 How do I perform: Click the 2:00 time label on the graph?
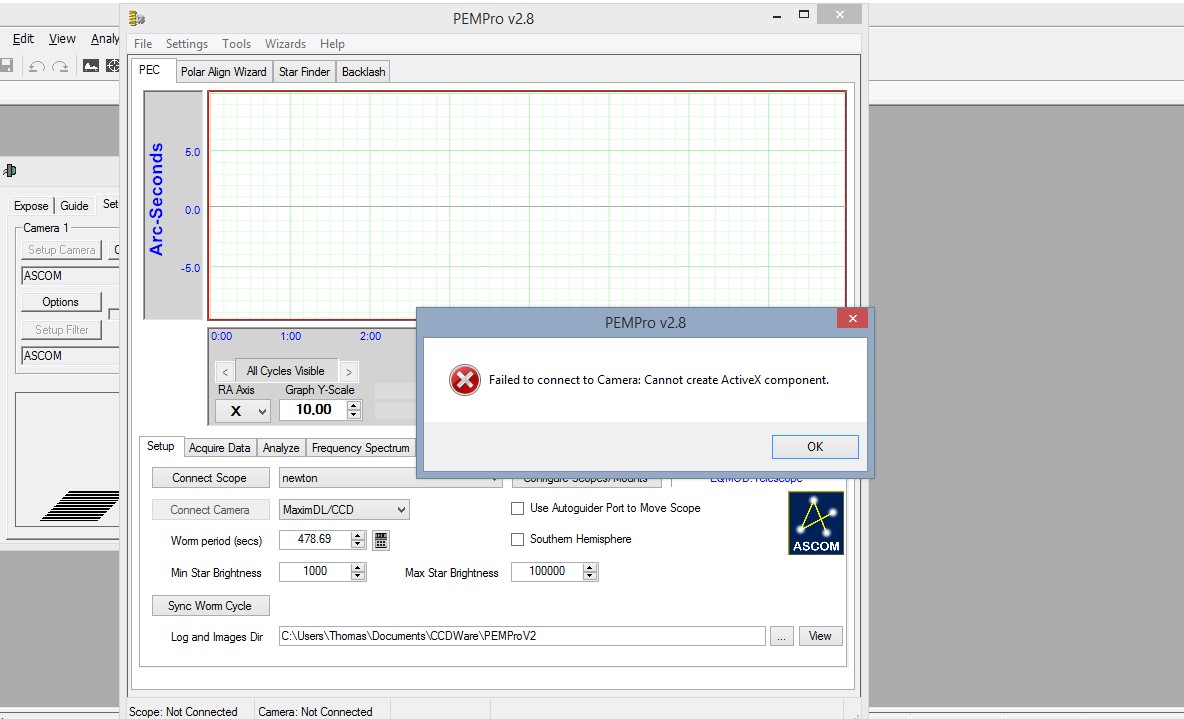click(x=370, y=336)
